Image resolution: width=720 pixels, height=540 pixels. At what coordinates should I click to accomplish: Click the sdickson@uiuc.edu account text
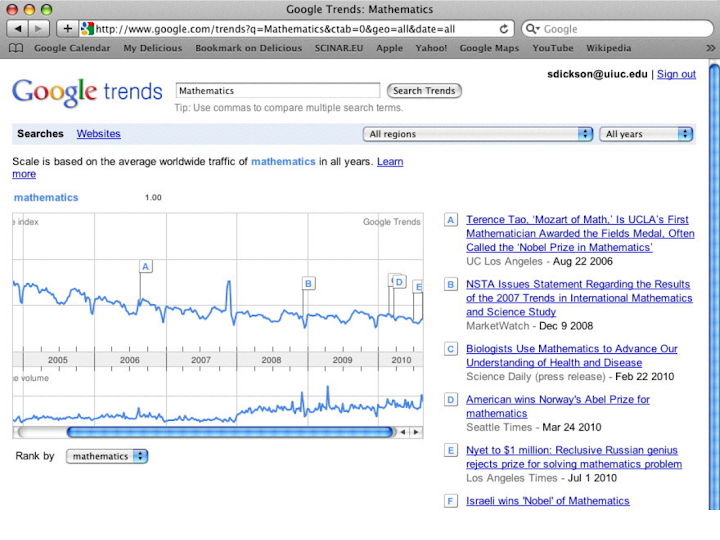[x=597, y=74]
